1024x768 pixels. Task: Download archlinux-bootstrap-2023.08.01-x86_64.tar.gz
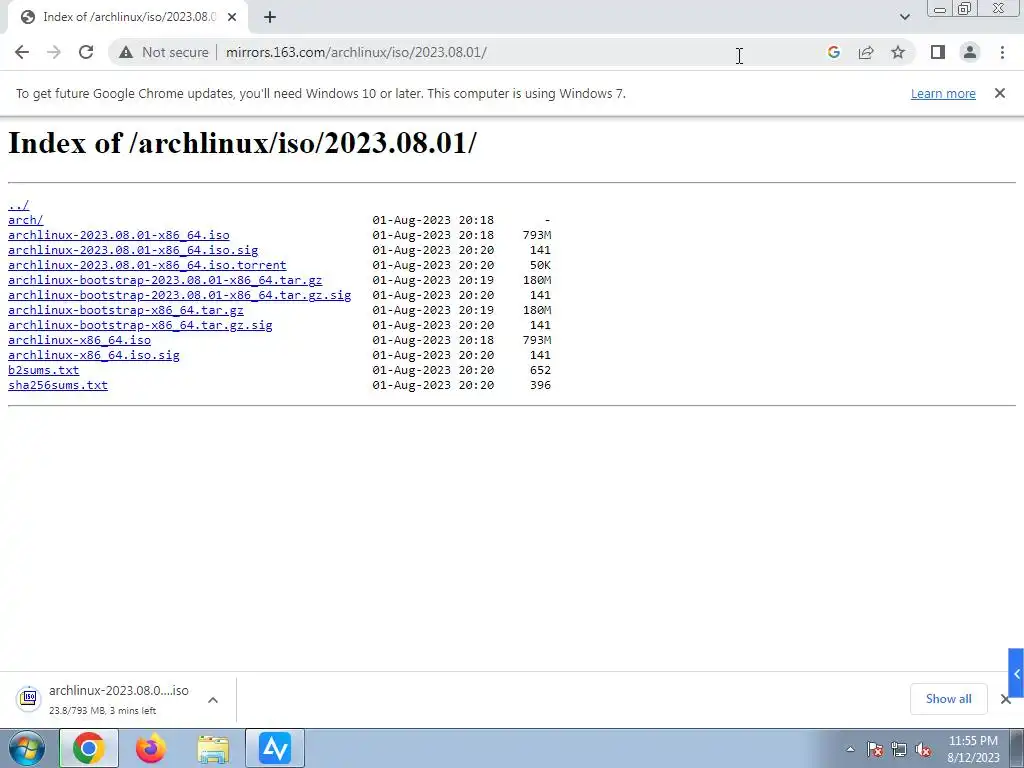165,280
